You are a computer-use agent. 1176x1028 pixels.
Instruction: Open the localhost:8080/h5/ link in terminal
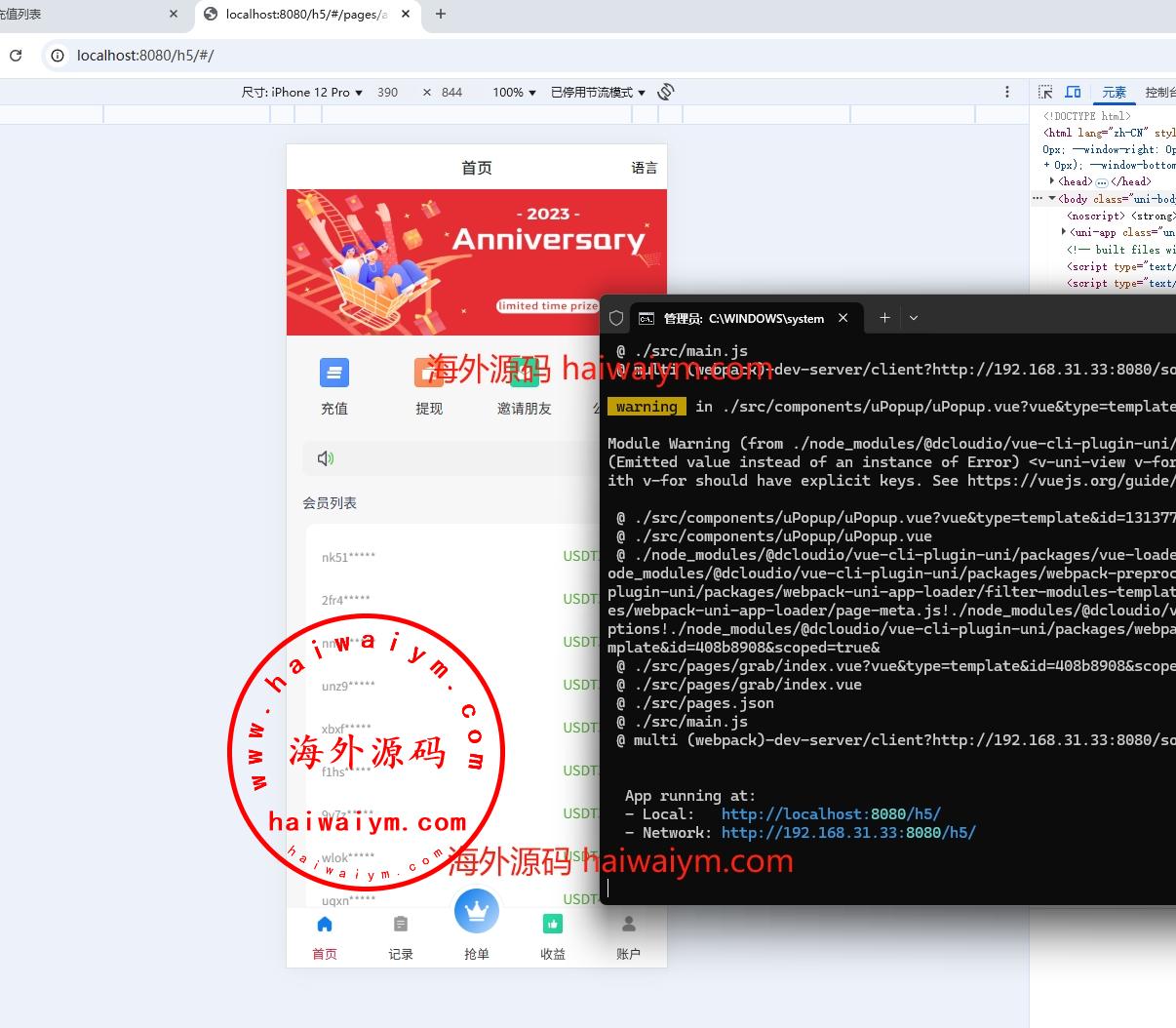831,813
